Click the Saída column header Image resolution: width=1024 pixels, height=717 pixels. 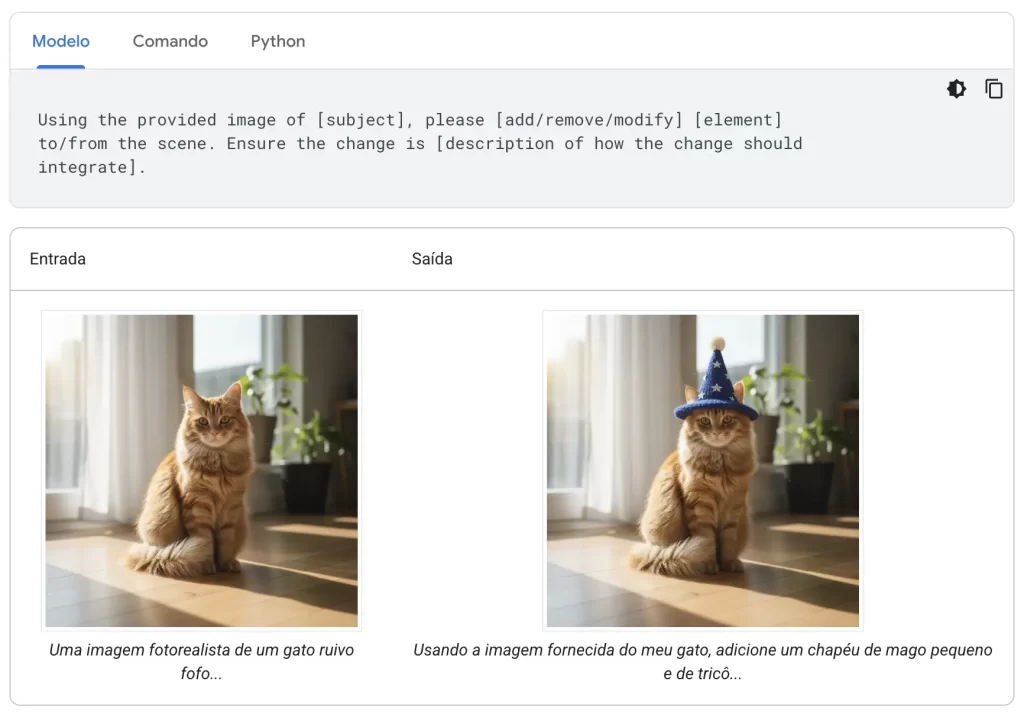432,259
